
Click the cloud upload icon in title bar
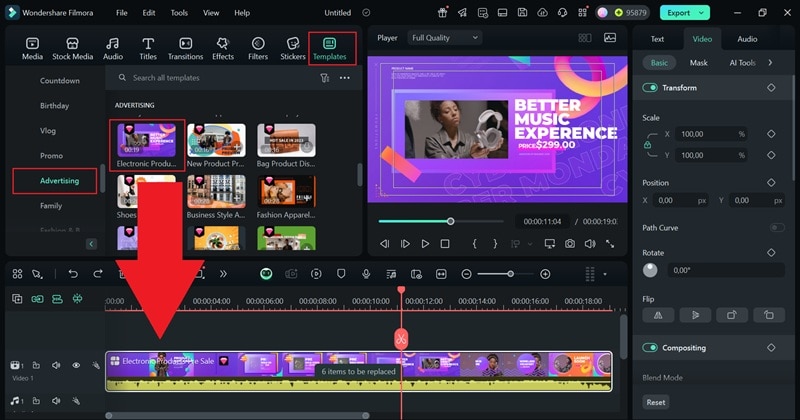tap(542, 13)
